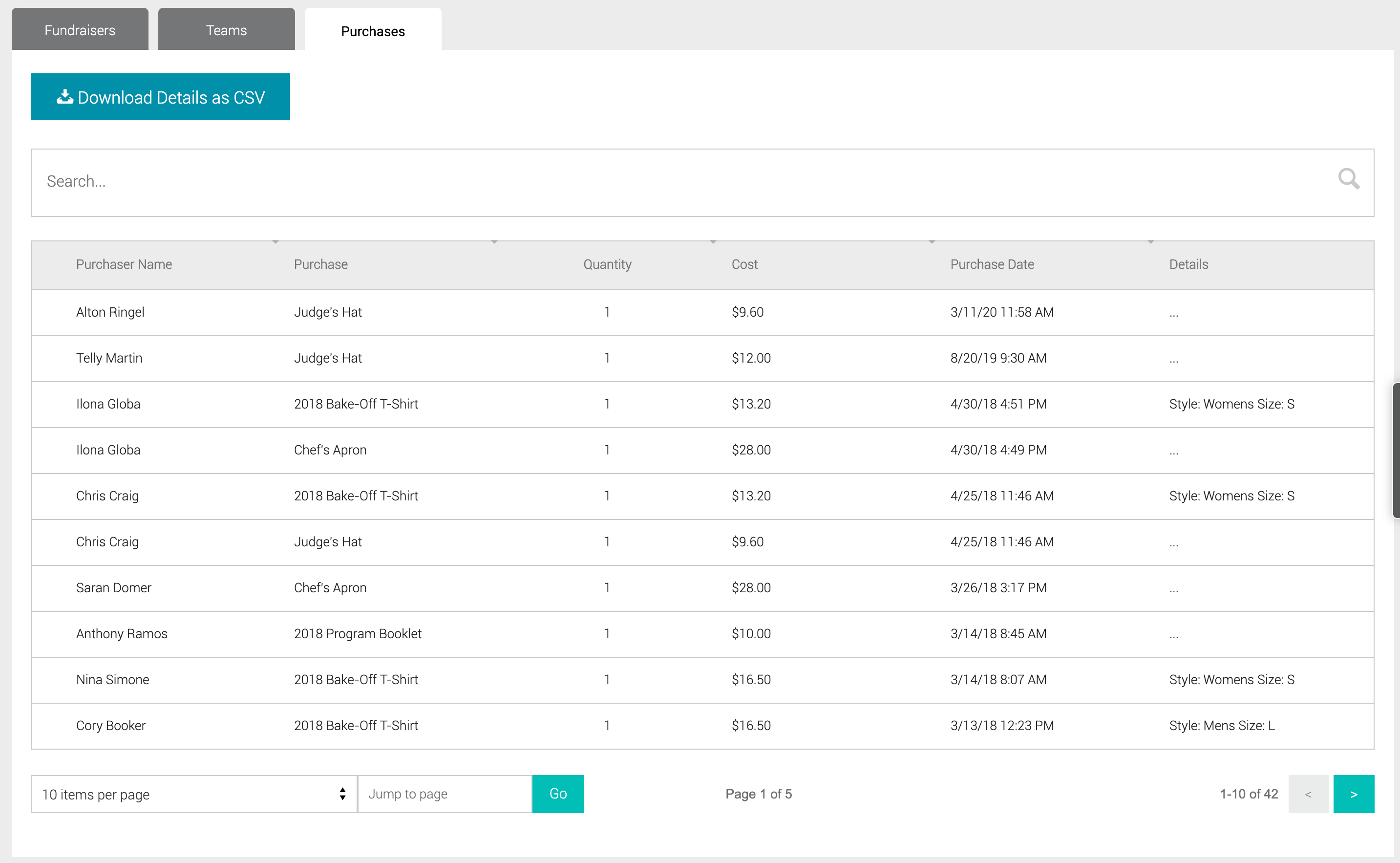Go to the next page arrow
The width and height of the screenshot is (1400, 863).
coord(1353,794)
